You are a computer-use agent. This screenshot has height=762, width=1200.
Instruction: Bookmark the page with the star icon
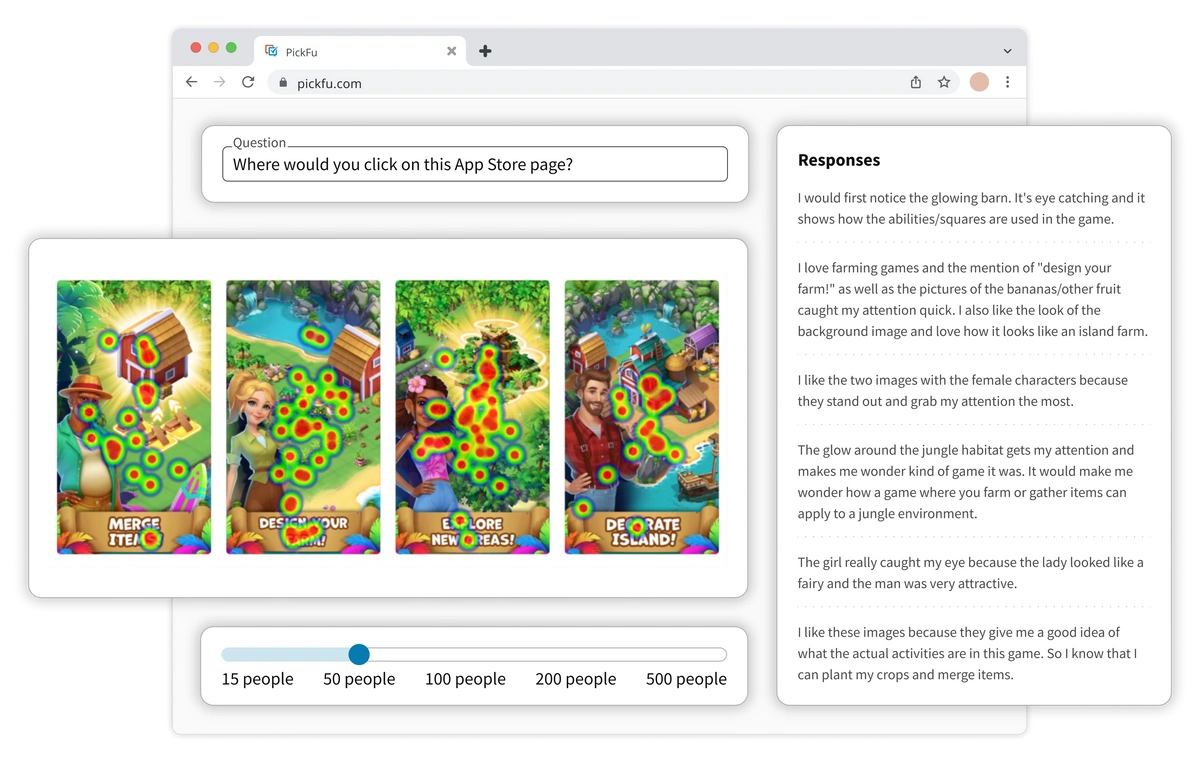(944, 82)
